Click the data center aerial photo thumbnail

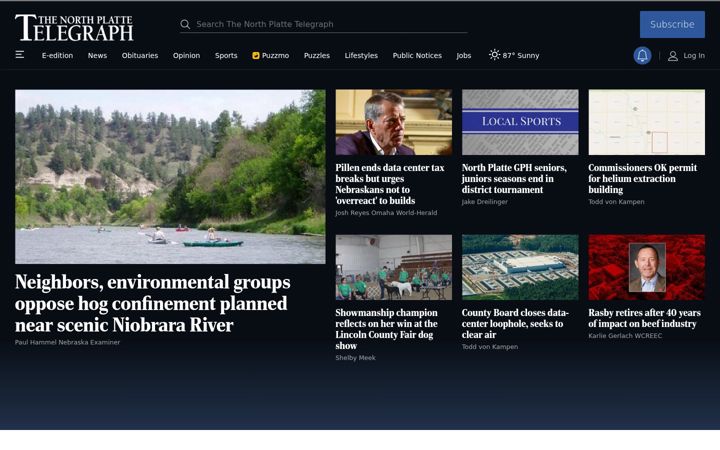pyautogui.click(x=520, y=267)
